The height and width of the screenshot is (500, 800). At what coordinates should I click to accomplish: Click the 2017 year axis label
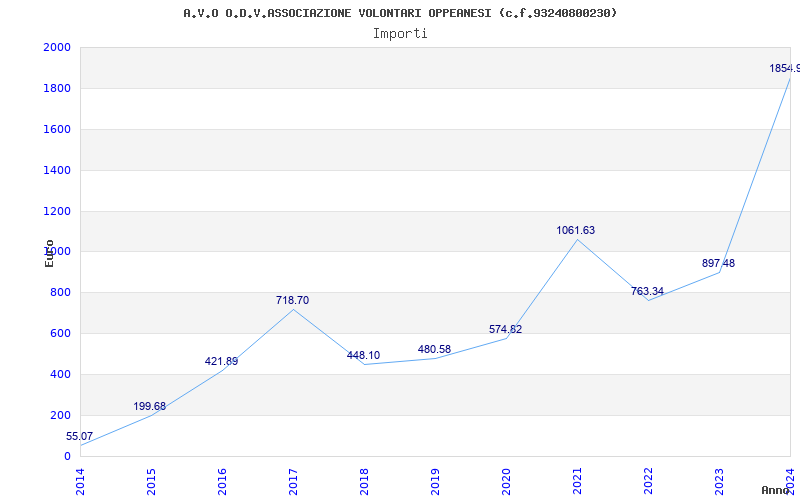click(x=293, y=482)
